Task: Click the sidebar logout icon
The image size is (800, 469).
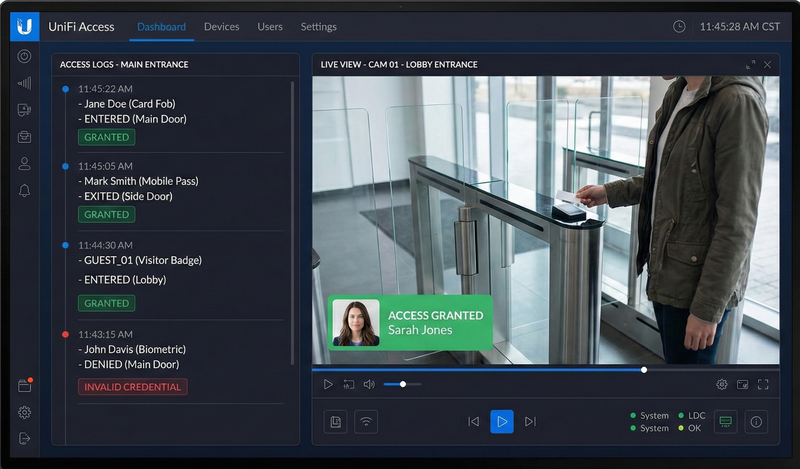Action: pyautogui.click(x=24, y=438)
